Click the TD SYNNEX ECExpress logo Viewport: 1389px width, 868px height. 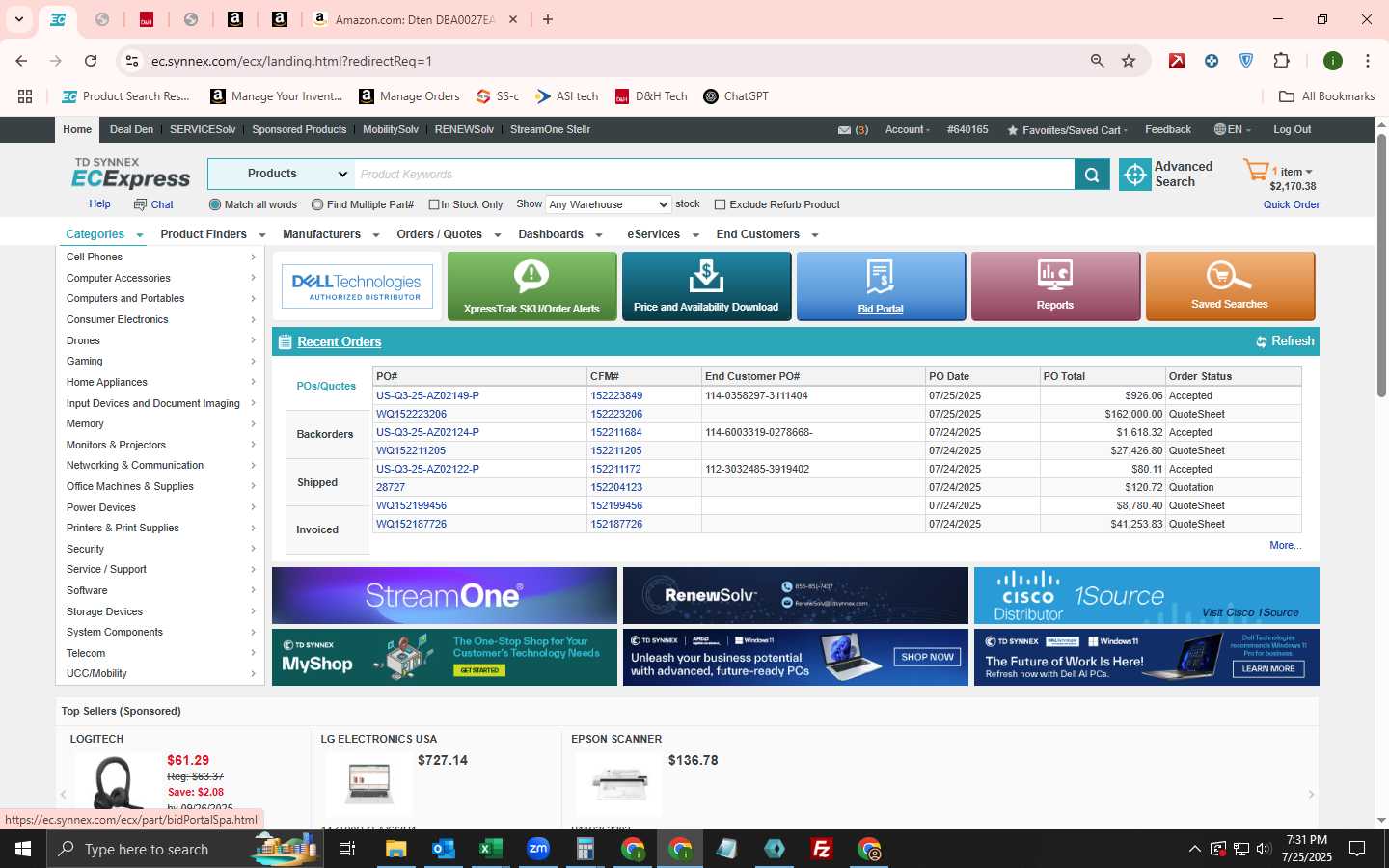[x=131, y=174]
